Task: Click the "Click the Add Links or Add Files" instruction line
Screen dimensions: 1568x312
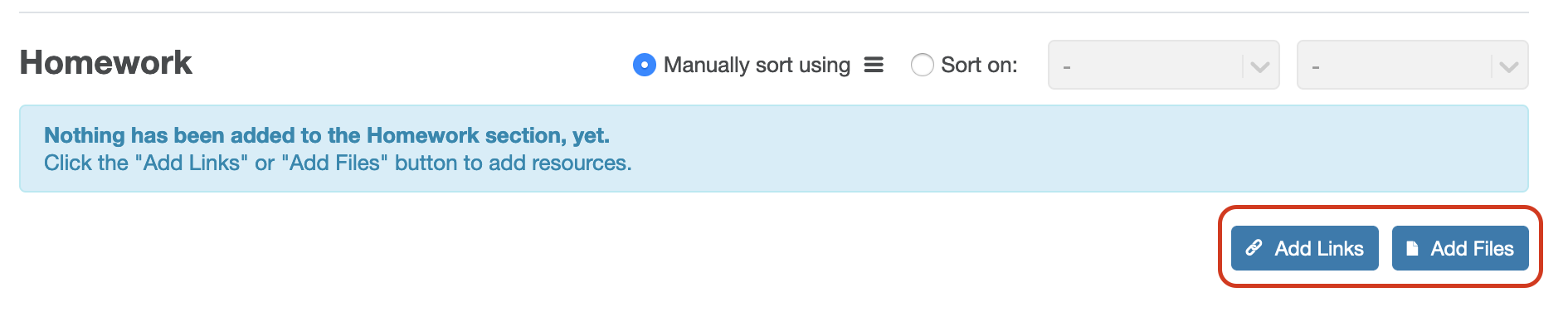Action: pos(338,163)
